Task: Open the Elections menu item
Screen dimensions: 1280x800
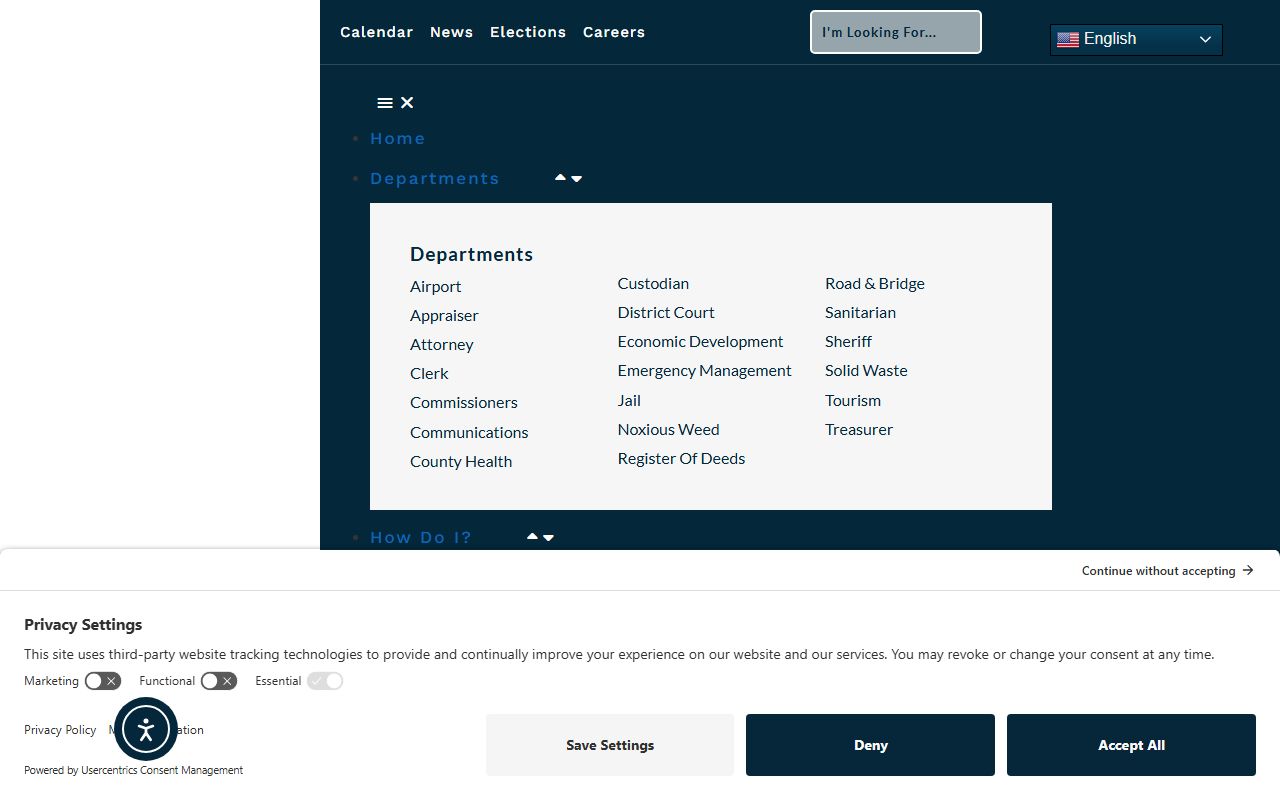Action: (x=528, y=32)
